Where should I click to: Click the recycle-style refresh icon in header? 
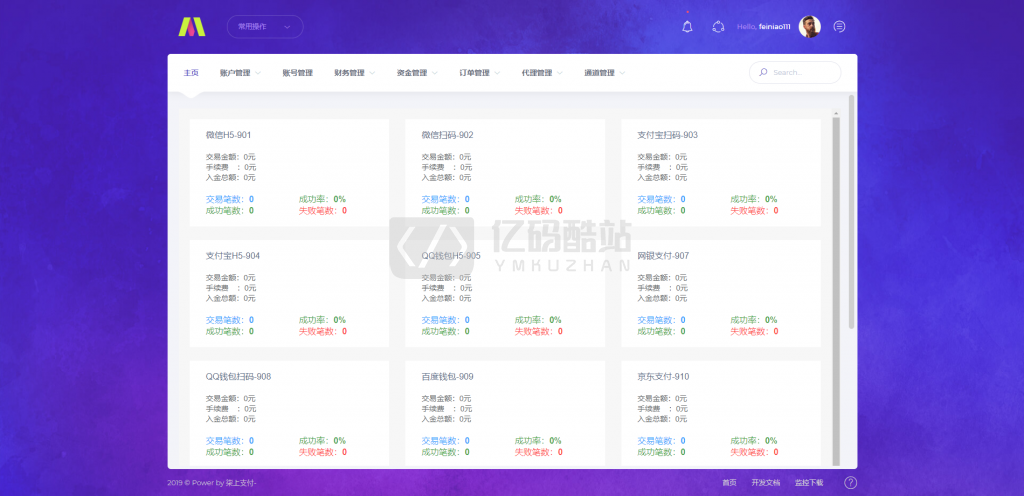click(x=718, y=27)
